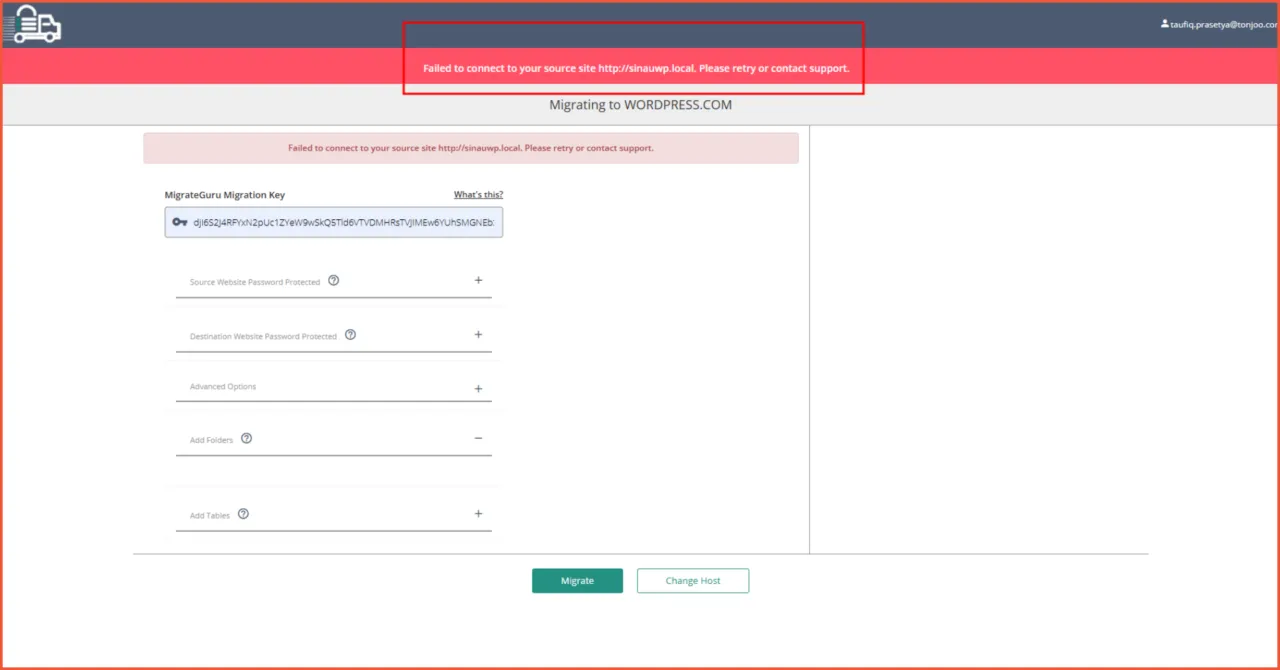Expand the Advanced Options section
Image resolution: width=1280 pixels, height=670 pixels.
point(478,387)
